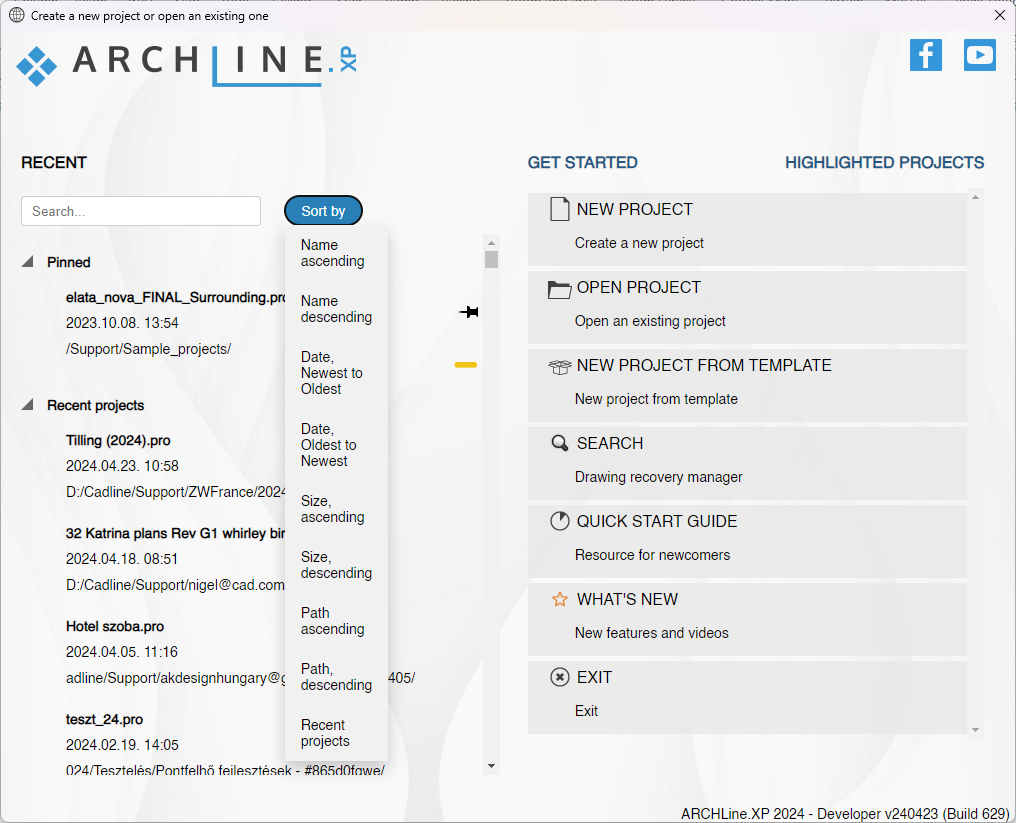Click the Open Project folder icon
This screenshot has width=1016, height=823.
(x=559, y=289)
